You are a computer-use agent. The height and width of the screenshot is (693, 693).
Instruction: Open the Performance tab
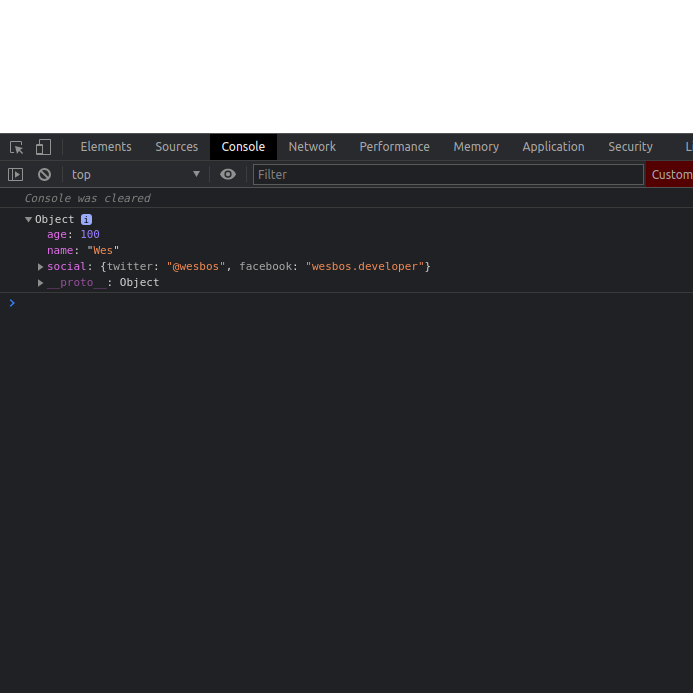click(x=394, y=147)
